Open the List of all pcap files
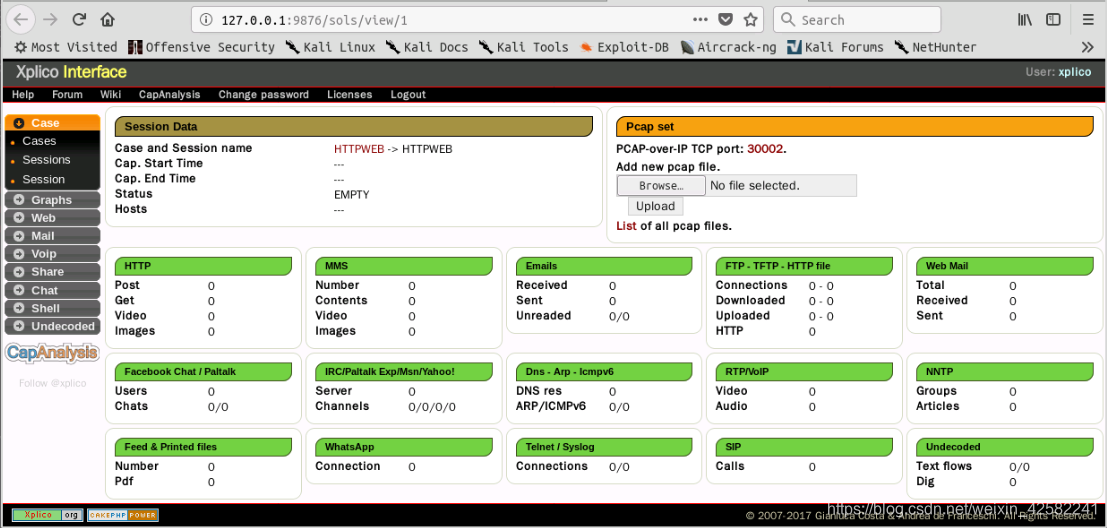This screenshot has height=528, width=1107. pos(626,227)
